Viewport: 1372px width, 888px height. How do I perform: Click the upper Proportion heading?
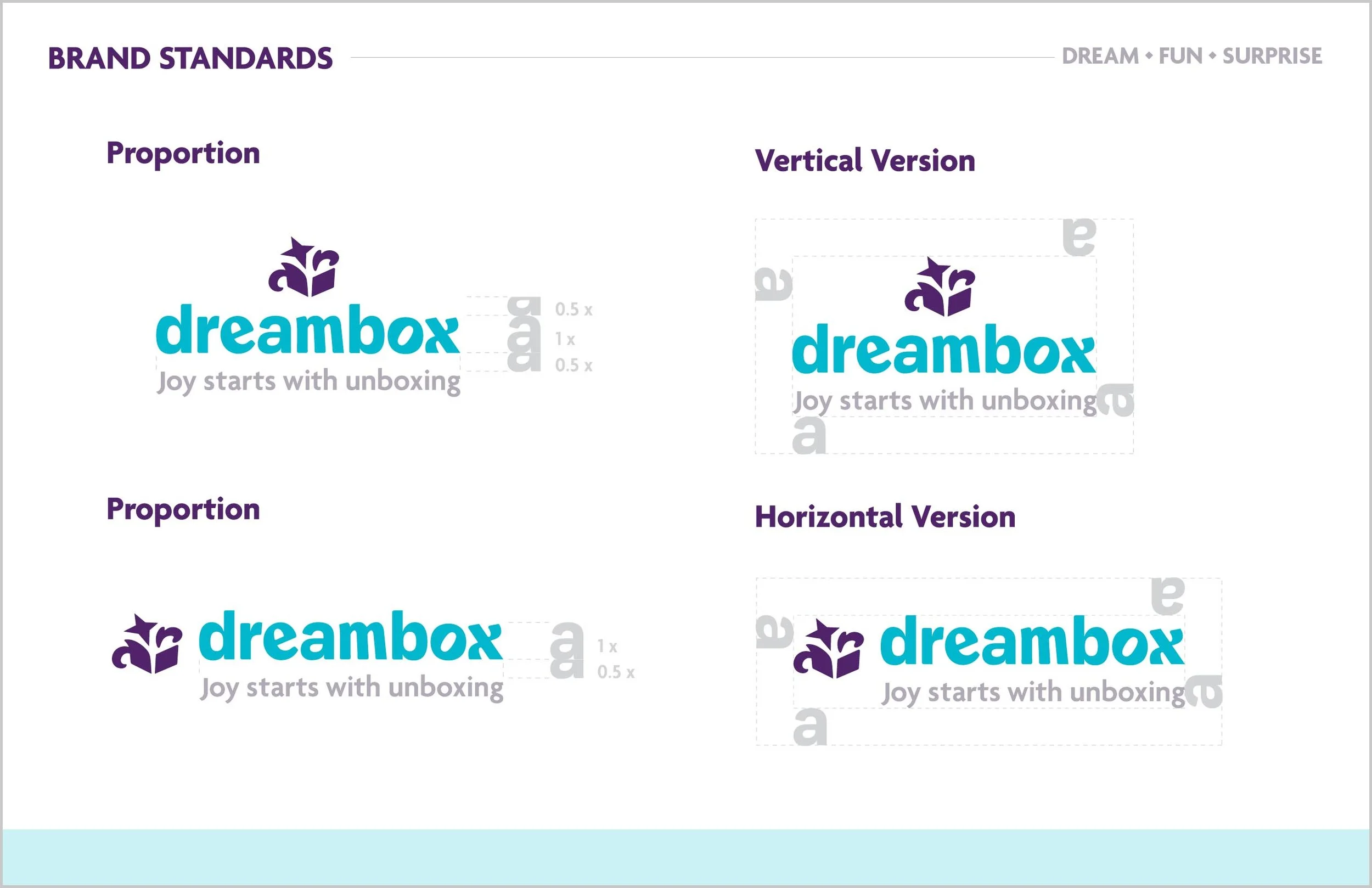coord(183,153)
